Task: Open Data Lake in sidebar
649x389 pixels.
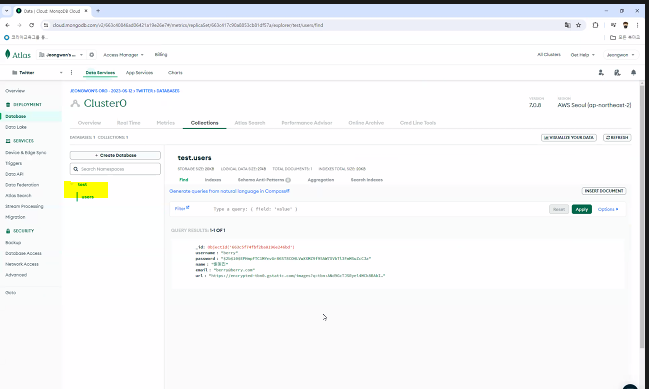Action: tap(16, 127)
